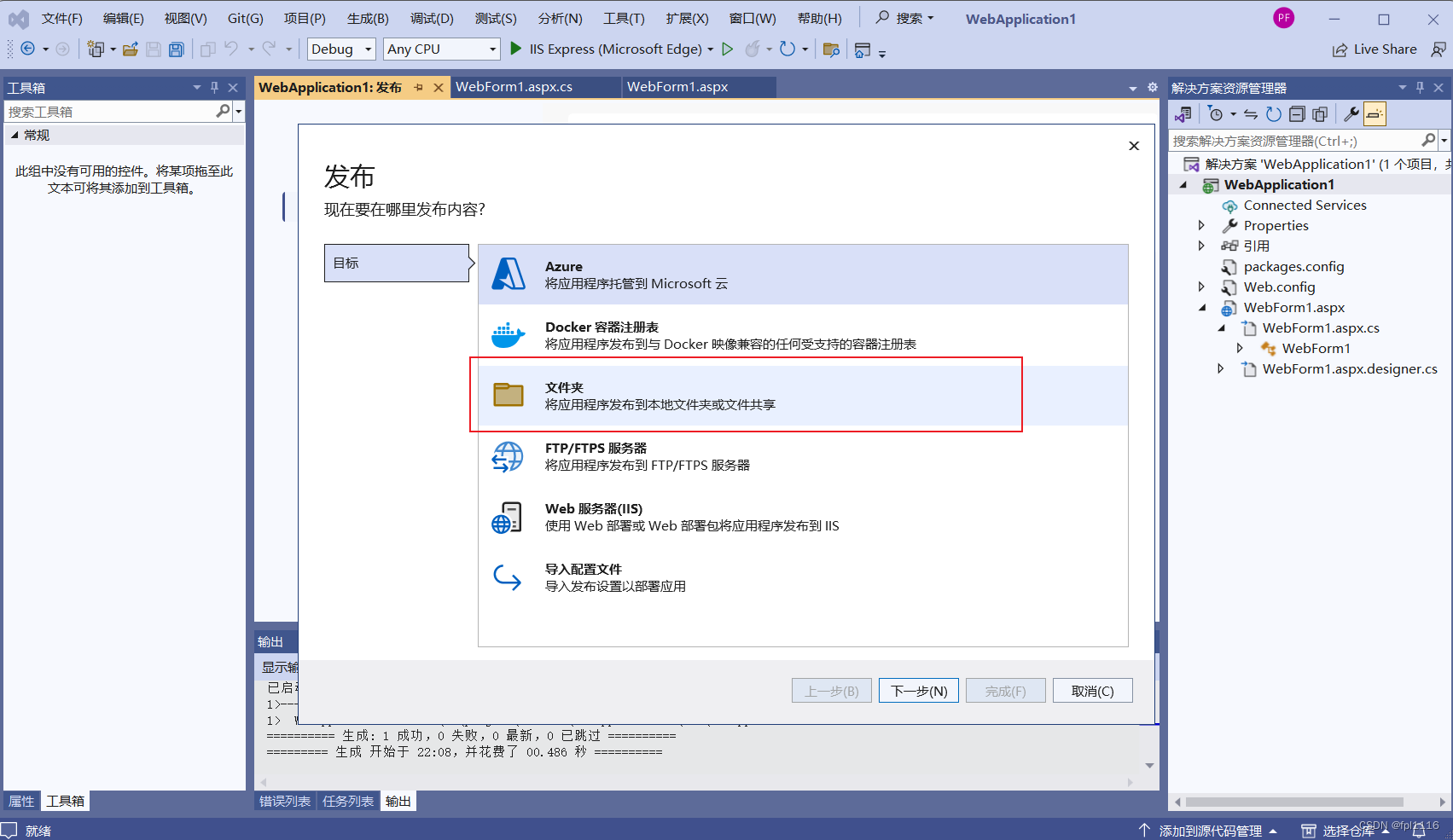Click the 搜索工具箱 toolbox search field
The width and height of the screenshot is (1453, 840).
109,111
